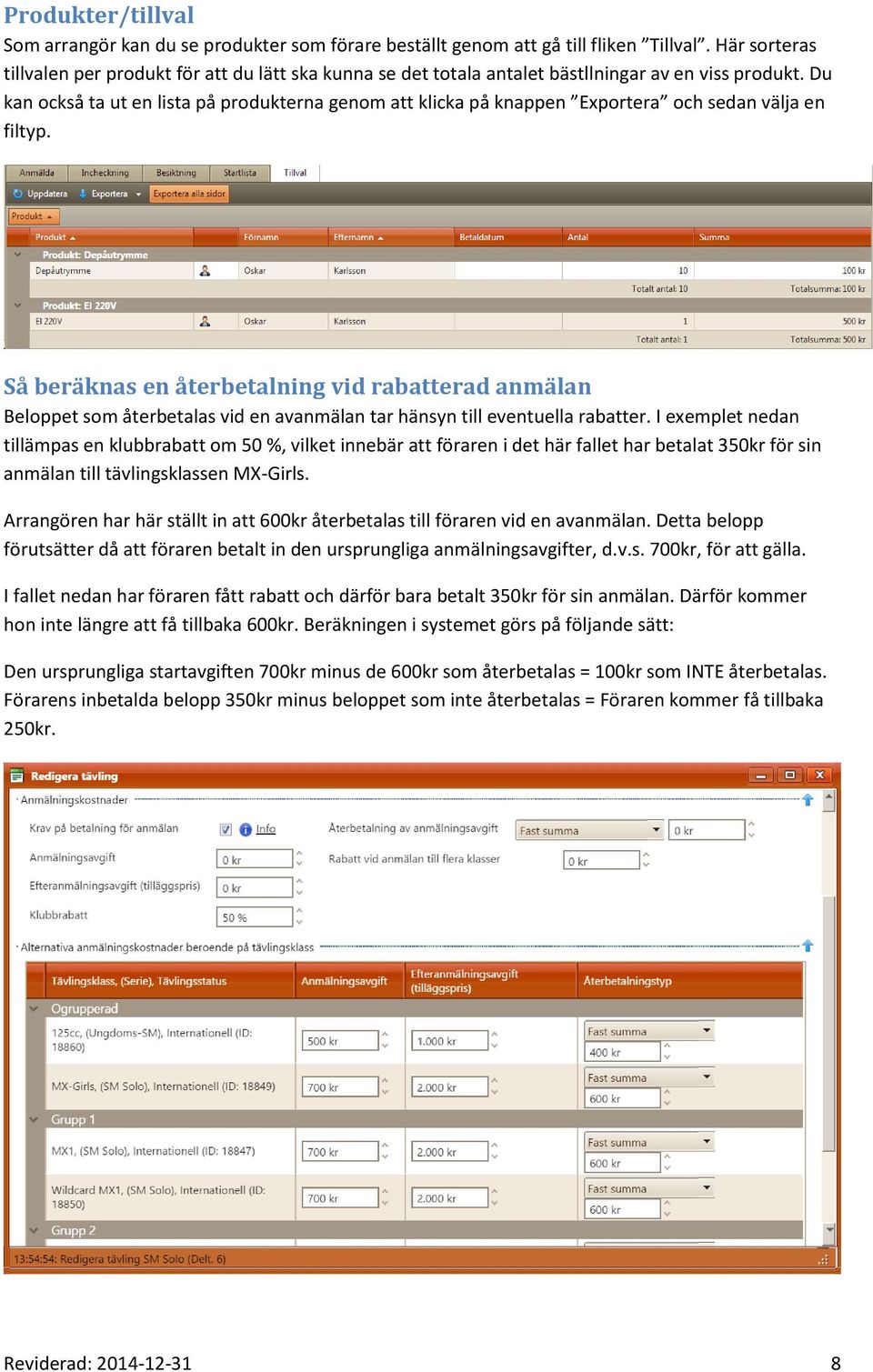Click the 2.000 kr field for MX1 row
Image resolution: width=873 pixels, height=1372 pixels.
coord(450,1152)
